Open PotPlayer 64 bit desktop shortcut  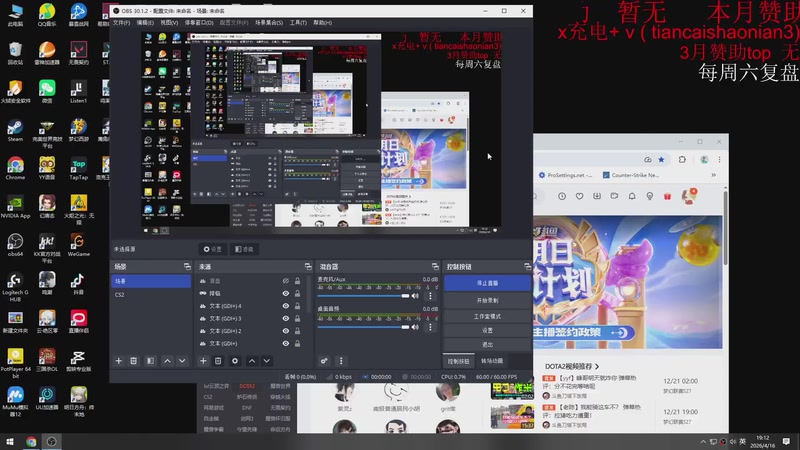point(15,363)
